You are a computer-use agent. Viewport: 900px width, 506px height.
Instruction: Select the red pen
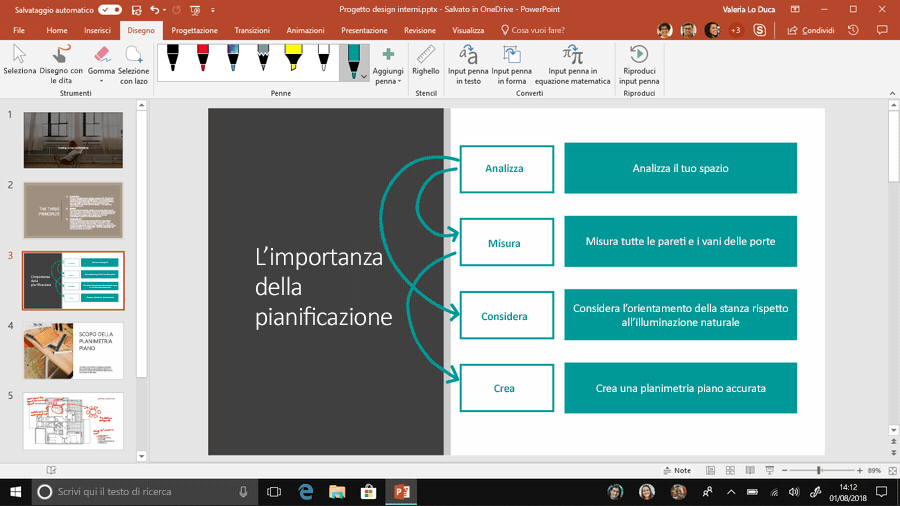point(203,58)
